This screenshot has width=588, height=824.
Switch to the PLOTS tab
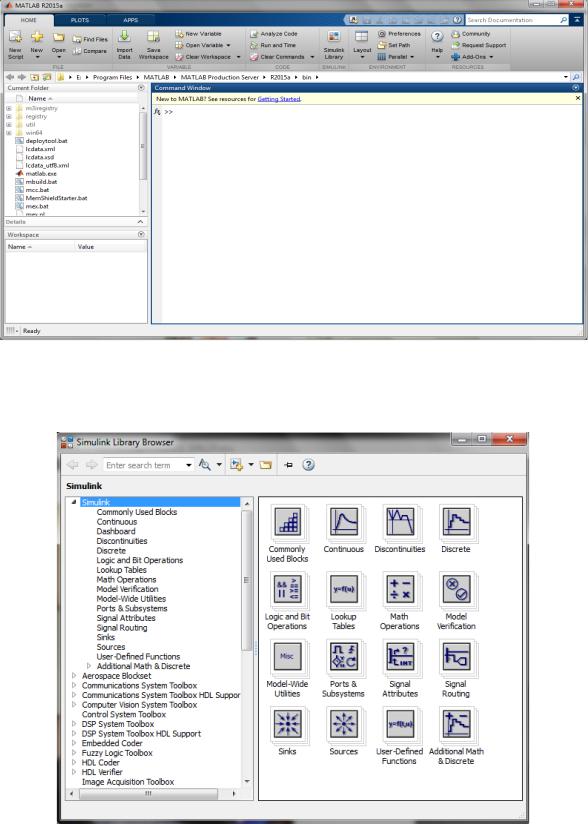click(x=80, y=20)
